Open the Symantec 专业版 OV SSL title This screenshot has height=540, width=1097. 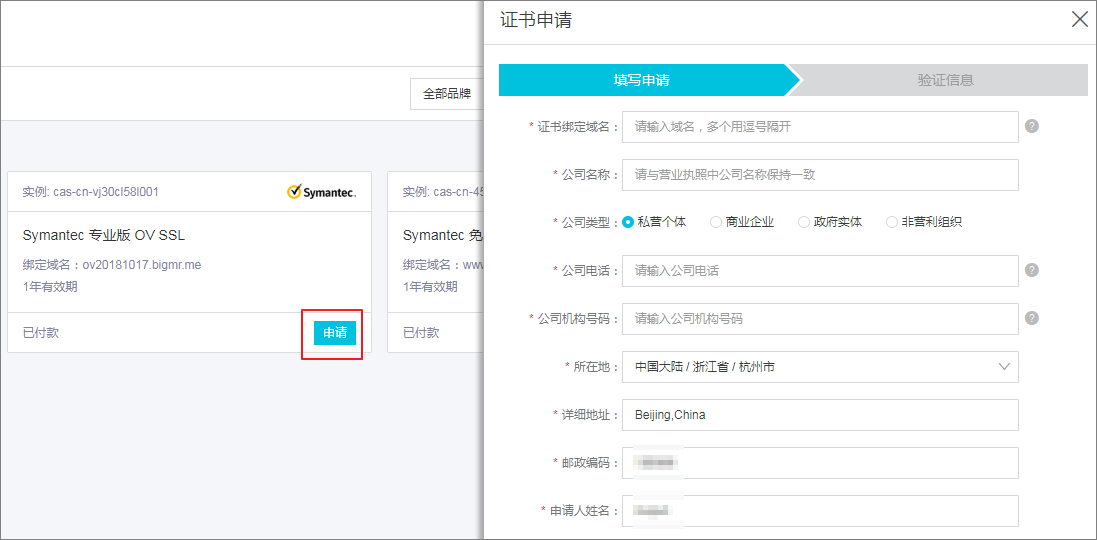coord(104,236)
